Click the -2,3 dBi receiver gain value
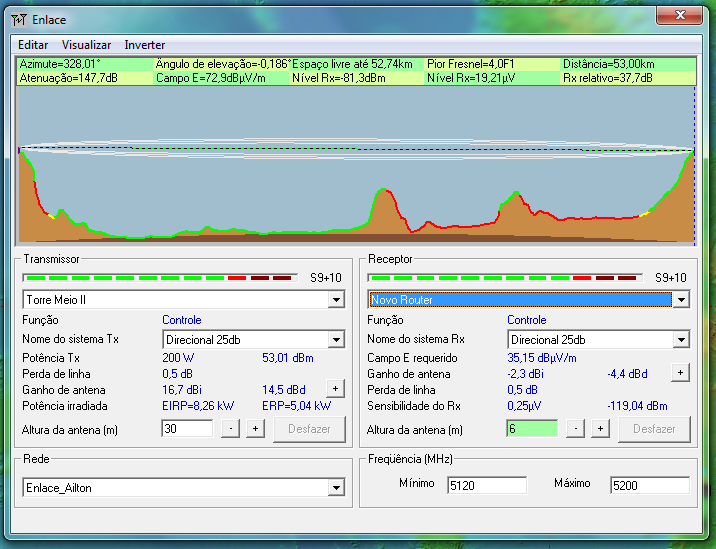This screenshot has height=549, width=716. [x=525, y=374]
